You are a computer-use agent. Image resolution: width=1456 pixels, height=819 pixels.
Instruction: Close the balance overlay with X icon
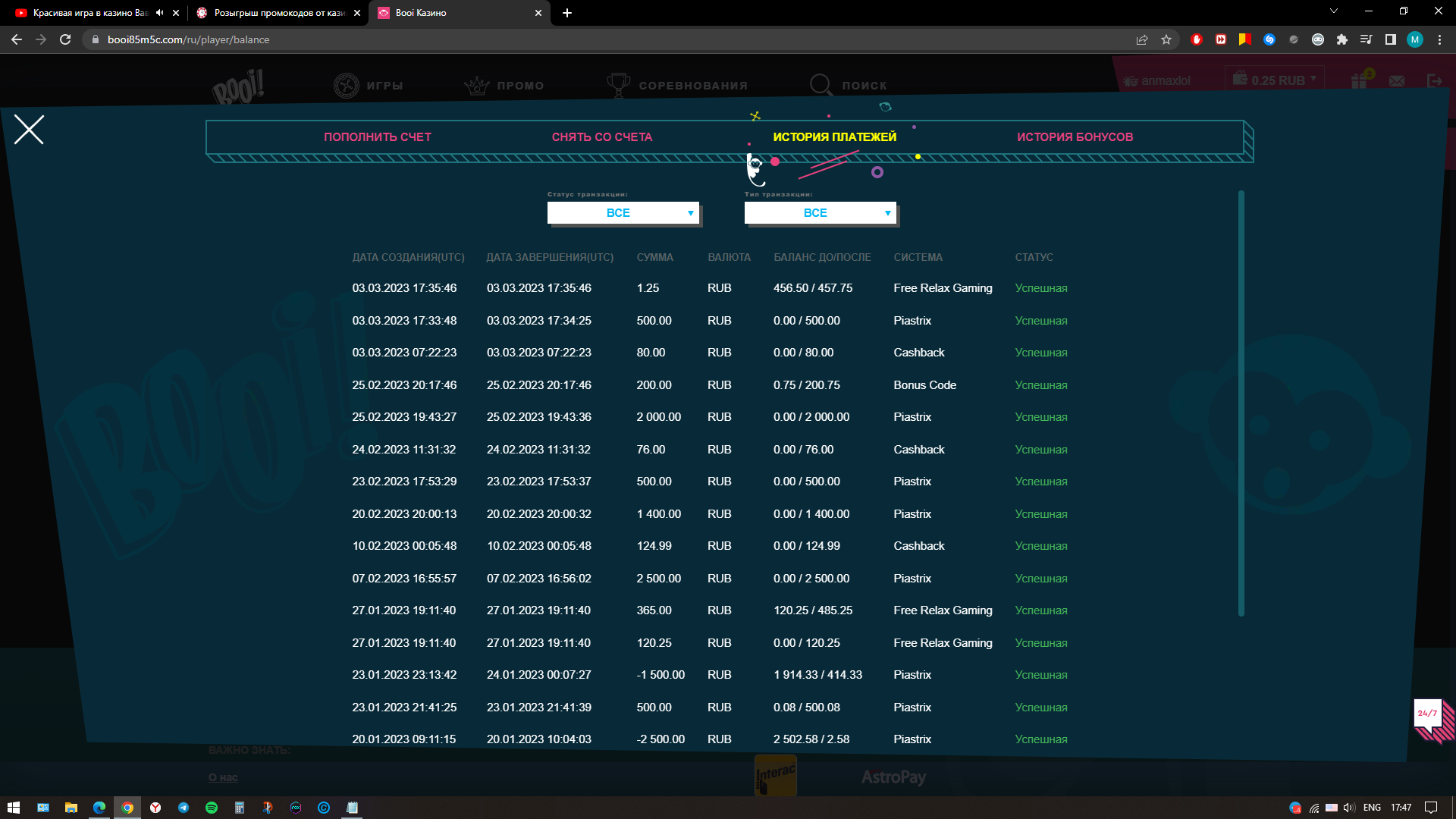pos(29,130)
